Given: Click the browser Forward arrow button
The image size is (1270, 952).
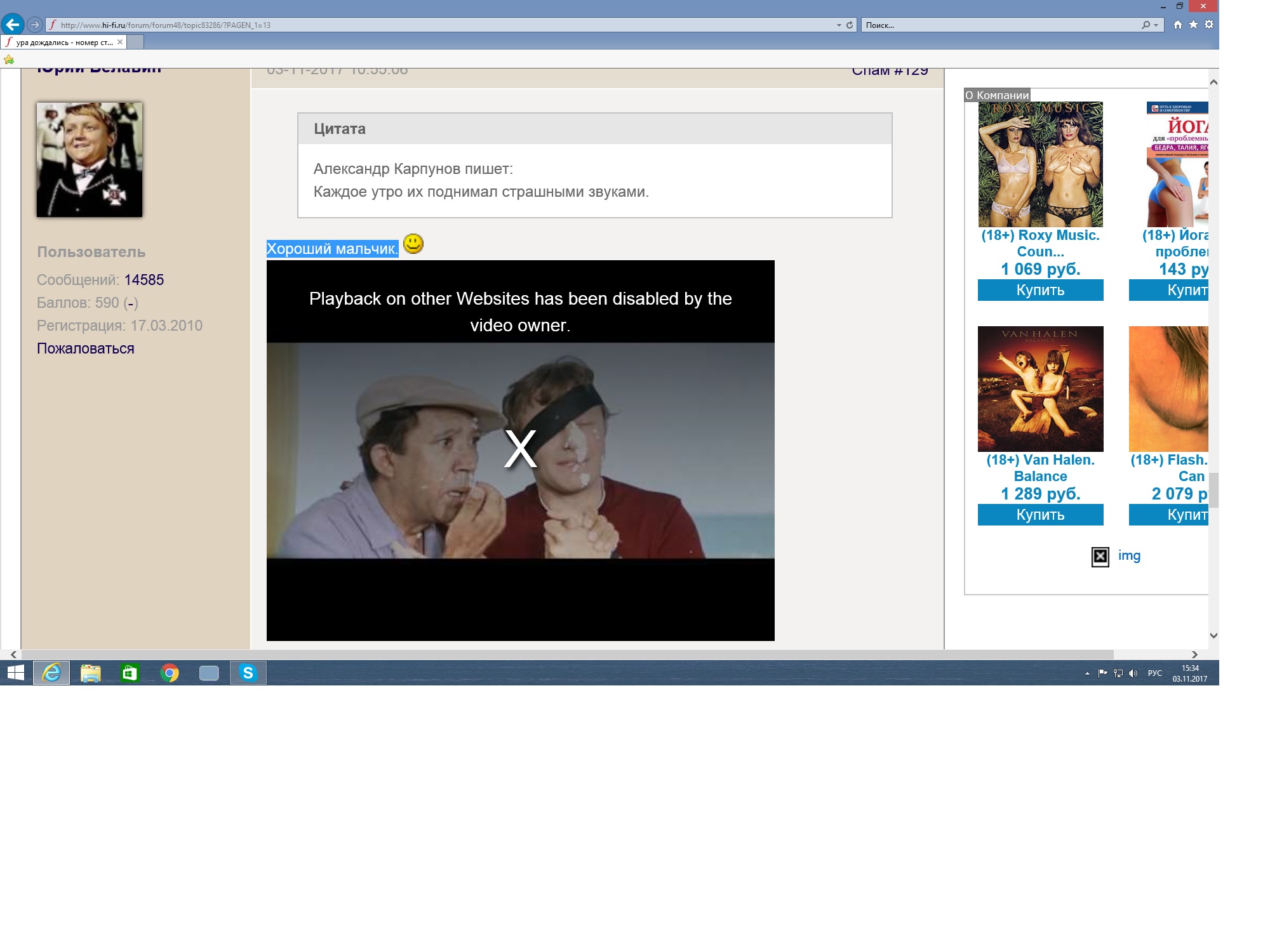Looking at the screenshot, I should (x=35, y=25).
